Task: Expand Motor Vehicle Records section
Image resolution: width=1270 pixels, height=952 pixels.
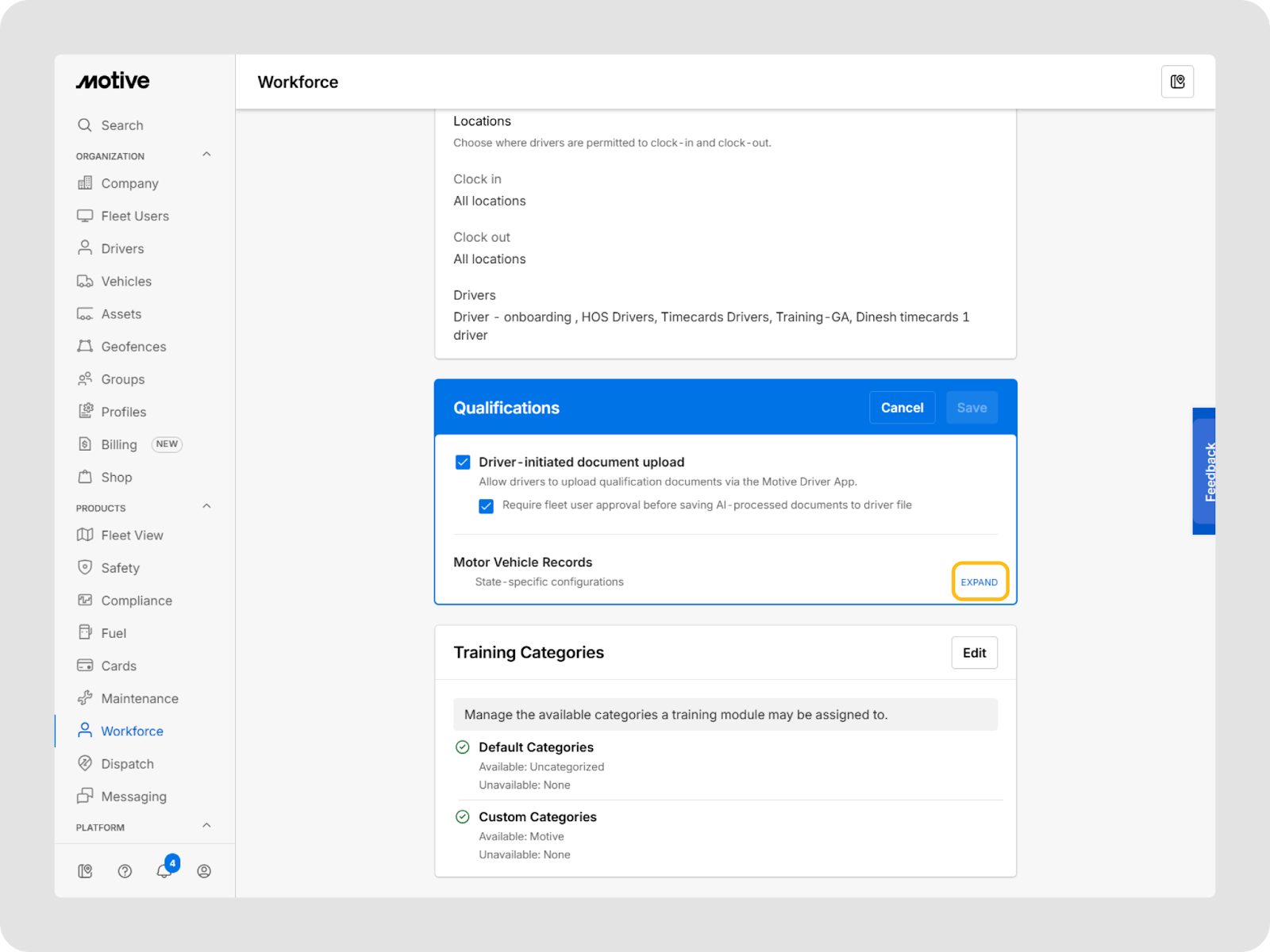Action: pos(979,582)
